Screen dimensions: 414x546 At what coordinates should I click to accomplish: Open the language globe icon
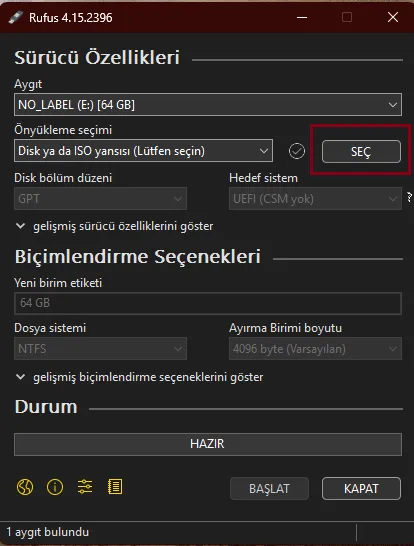coord(25,487)
